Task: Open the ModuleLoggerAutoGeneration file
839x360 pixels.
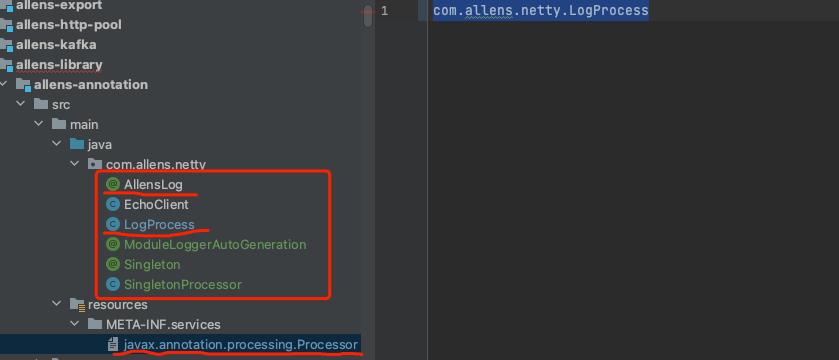Action: click(215, 244)
